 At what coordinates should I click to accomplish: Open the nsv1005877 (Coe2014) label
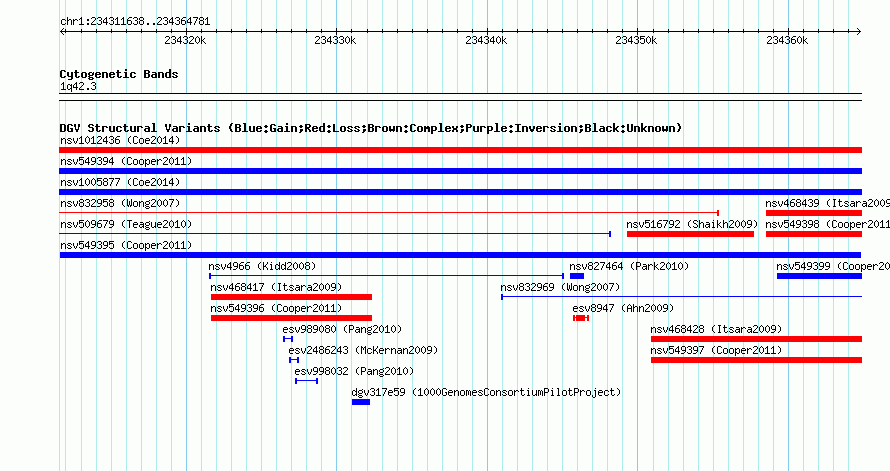point(120,182)
